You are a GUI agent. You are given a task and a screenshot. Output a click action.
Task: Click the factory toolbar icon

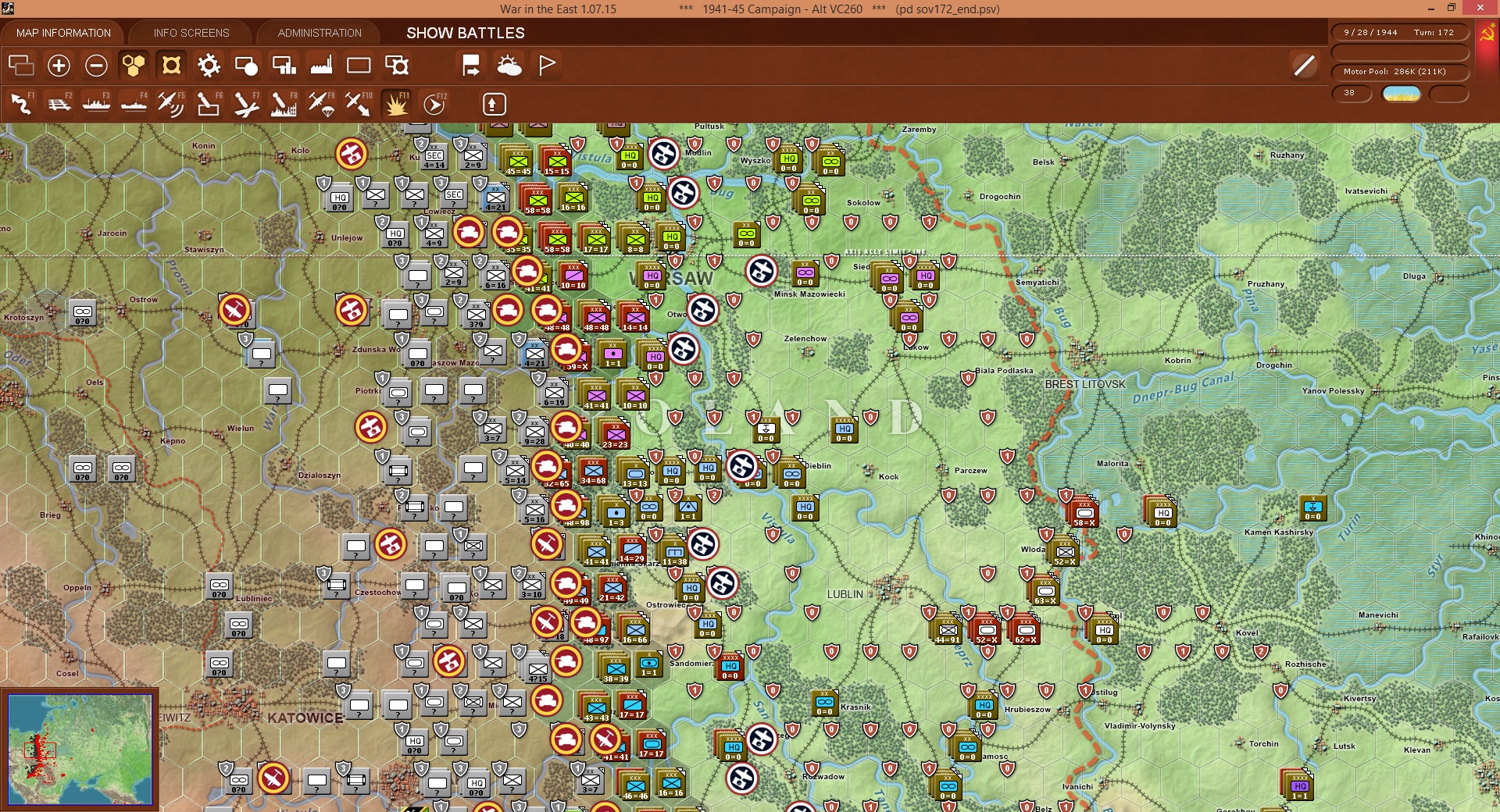(321, 66)
